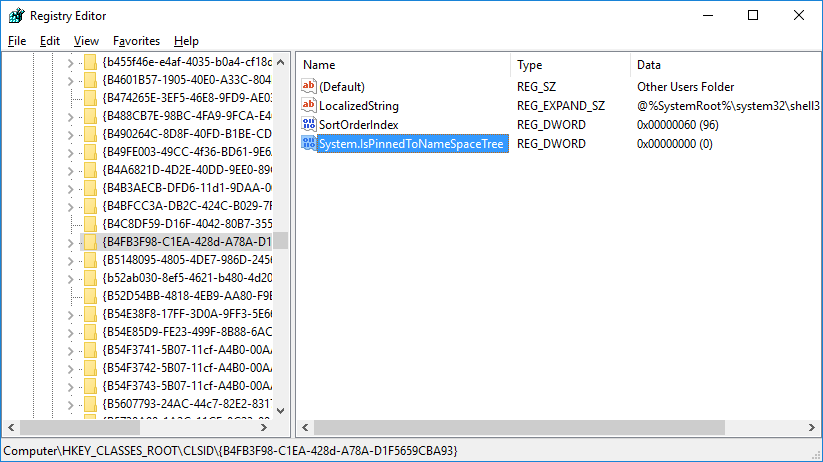Click folder icon of selected {B4FB3F98-C1EA-428d key
This screenshot has width=823, height=462.
coord(90,242)
